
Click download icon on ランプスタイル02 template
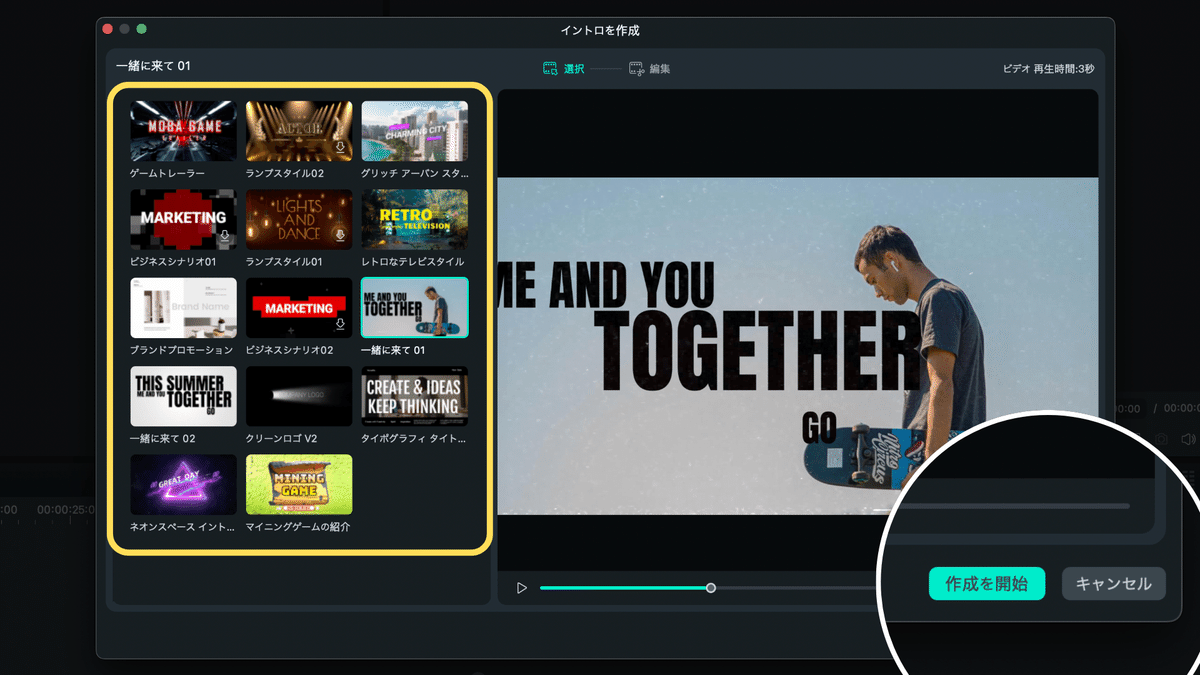341,147
